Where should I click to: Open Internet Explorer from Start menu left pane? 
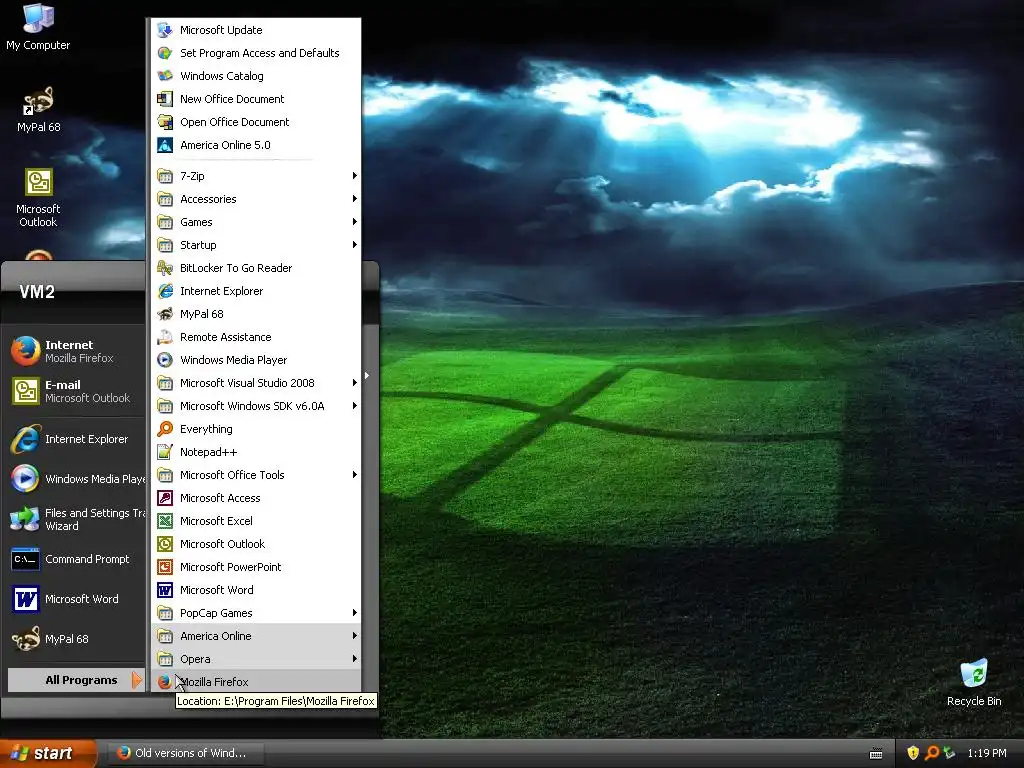75,440
